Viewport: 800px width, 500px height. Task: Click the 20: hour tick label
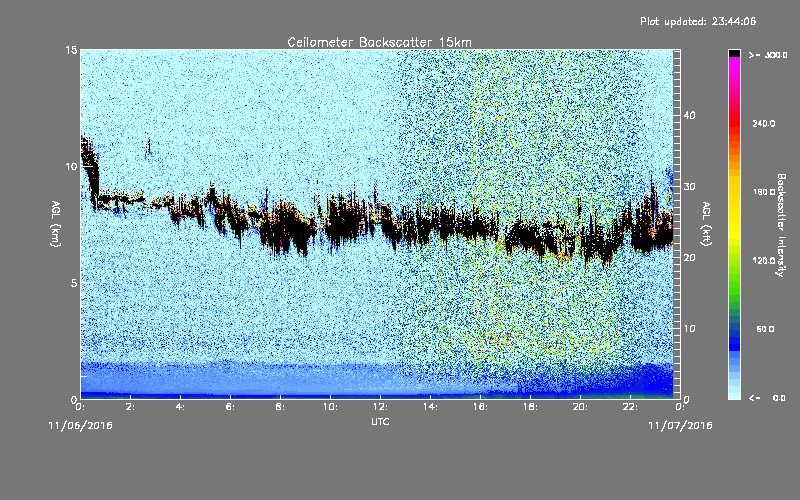point(581,407)
